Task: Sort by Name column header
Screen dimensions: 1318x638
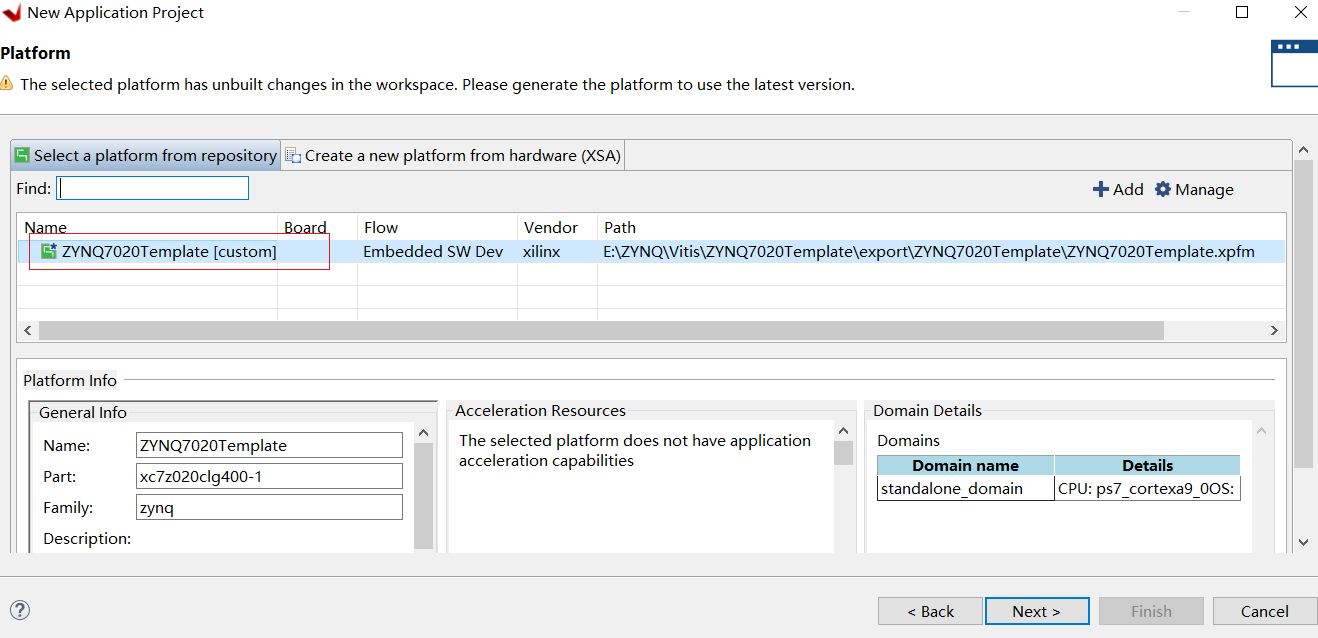Action: click(x=46, y=228)
